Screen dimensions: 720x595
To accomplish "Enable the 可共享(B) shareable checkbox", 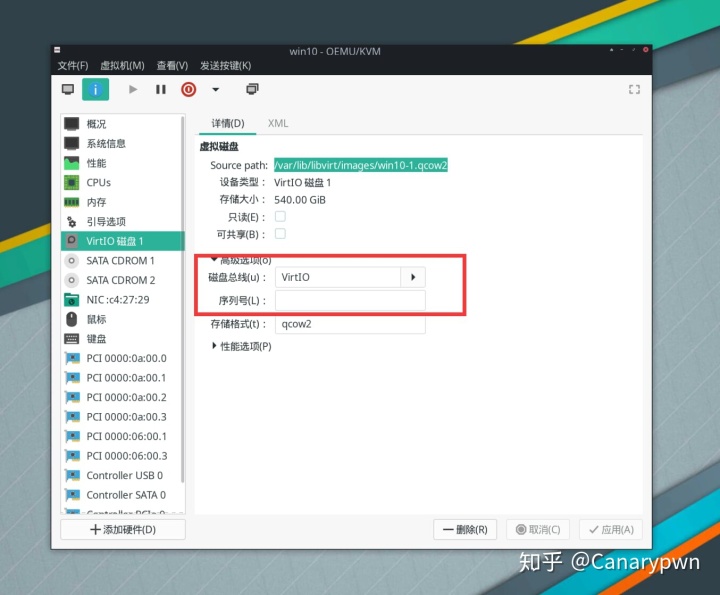I will click(x=280, y=234).
